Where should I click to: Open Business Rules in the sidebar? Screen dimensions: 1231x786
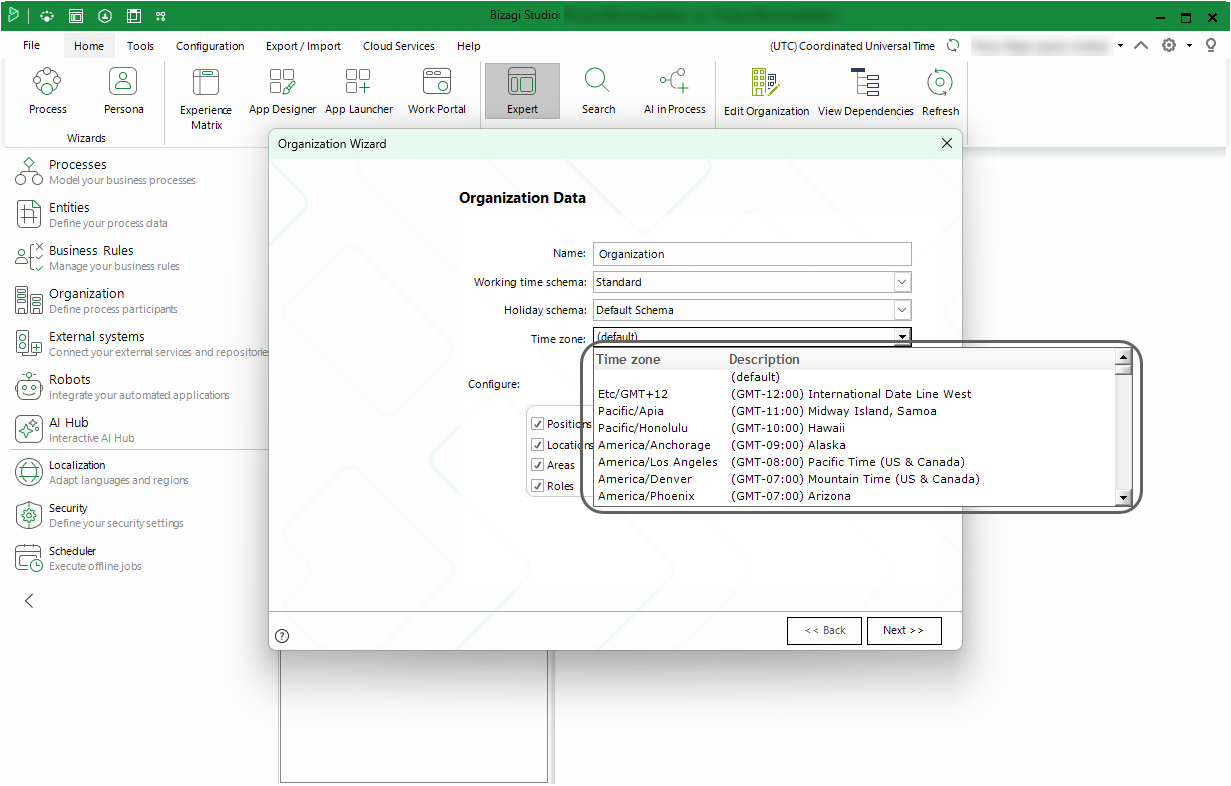(x=97, y=257)
